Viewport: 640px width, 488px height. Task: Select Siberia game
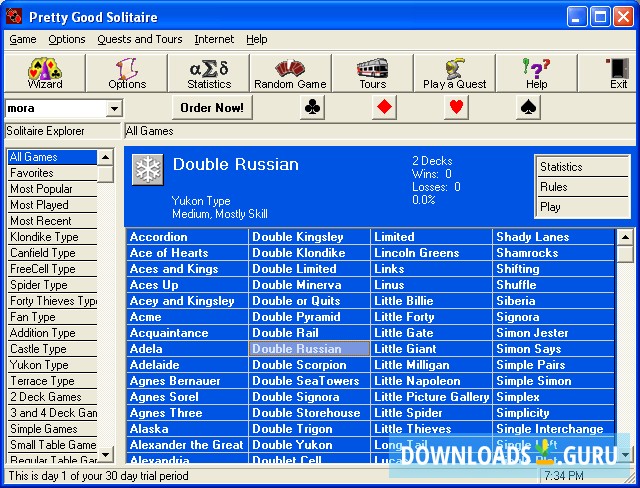(x=553, y=301)
